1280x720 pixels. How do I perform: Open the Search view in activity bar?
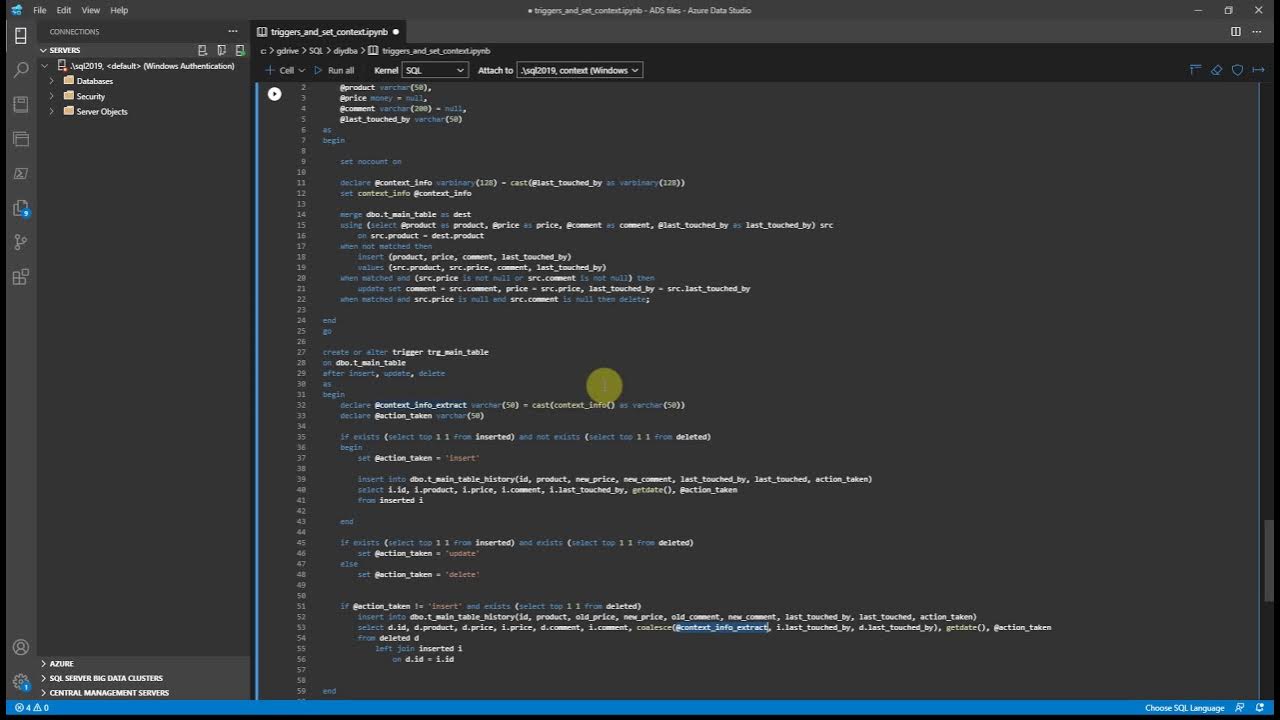pos(20,70)
